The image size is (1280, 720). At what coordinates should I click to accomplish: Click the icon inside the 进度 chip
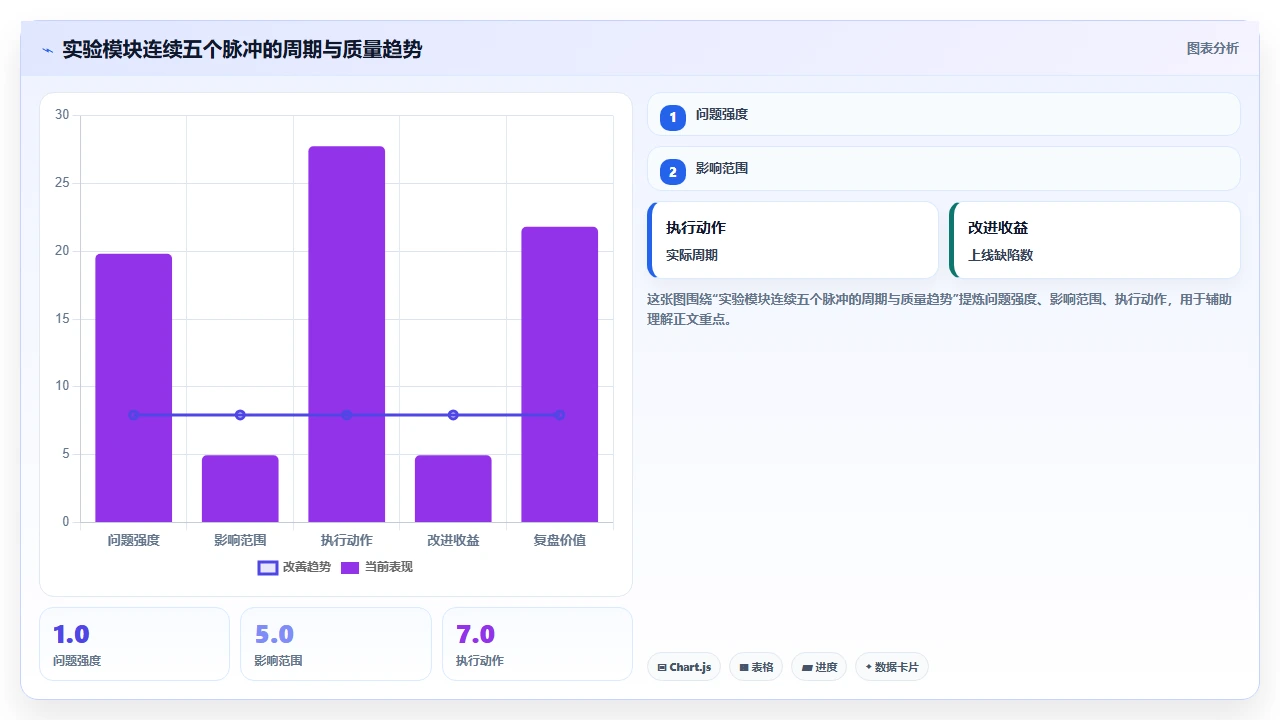[806, 667]
